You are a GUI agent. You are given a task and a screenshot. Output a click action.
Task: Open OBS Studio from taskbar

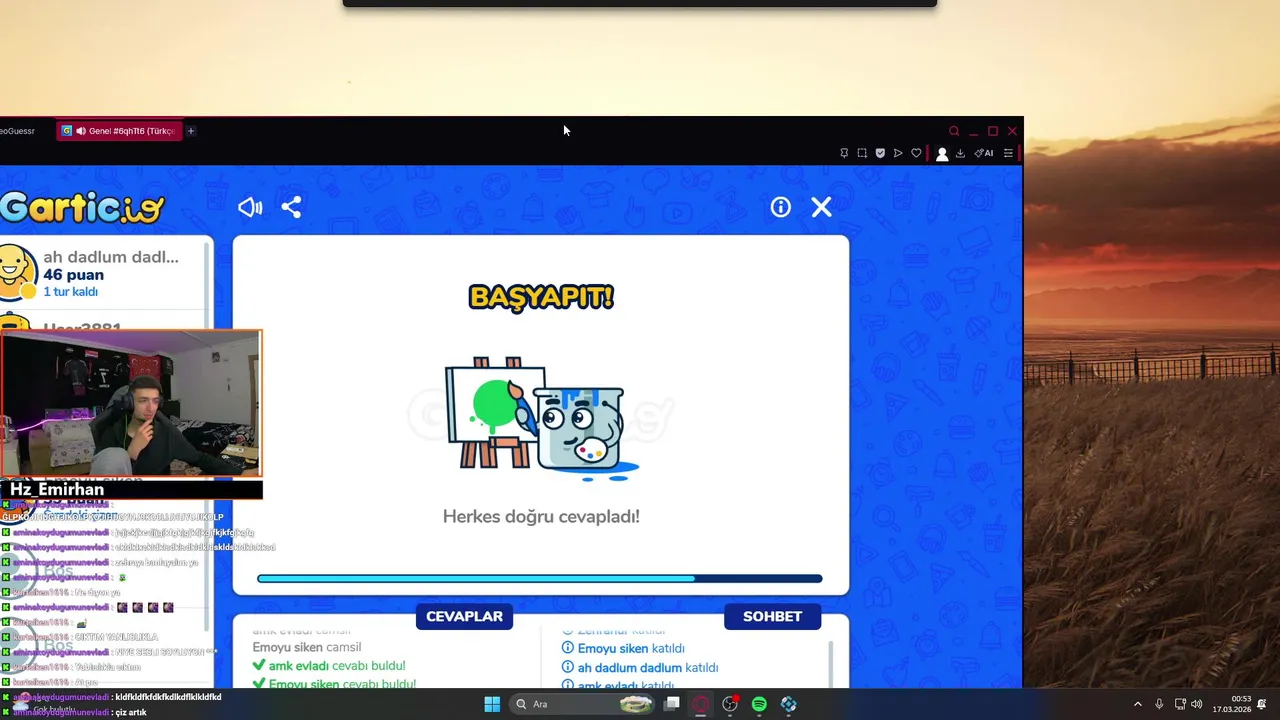[x=730, y=704]
